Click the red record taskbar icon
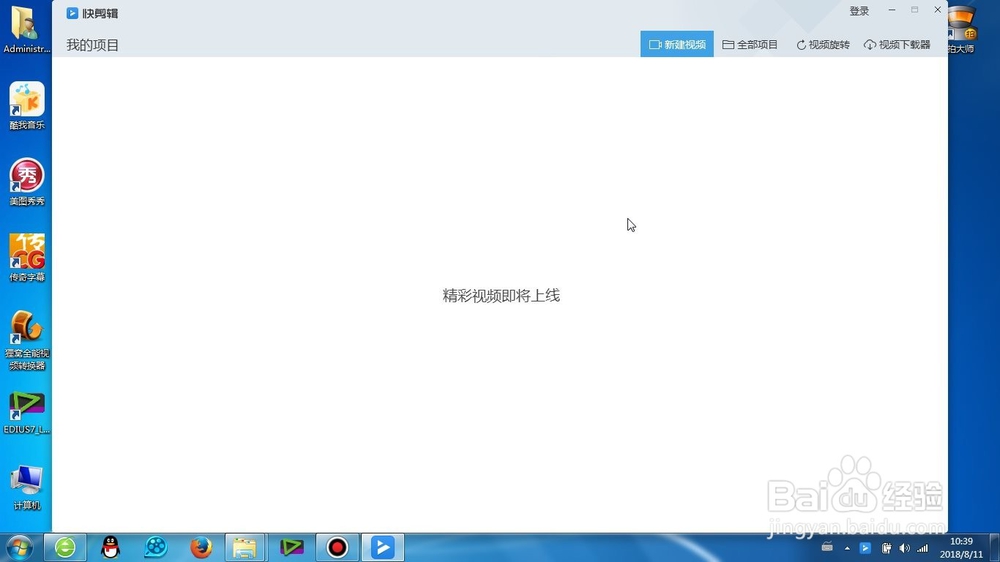 click(337, 547)
